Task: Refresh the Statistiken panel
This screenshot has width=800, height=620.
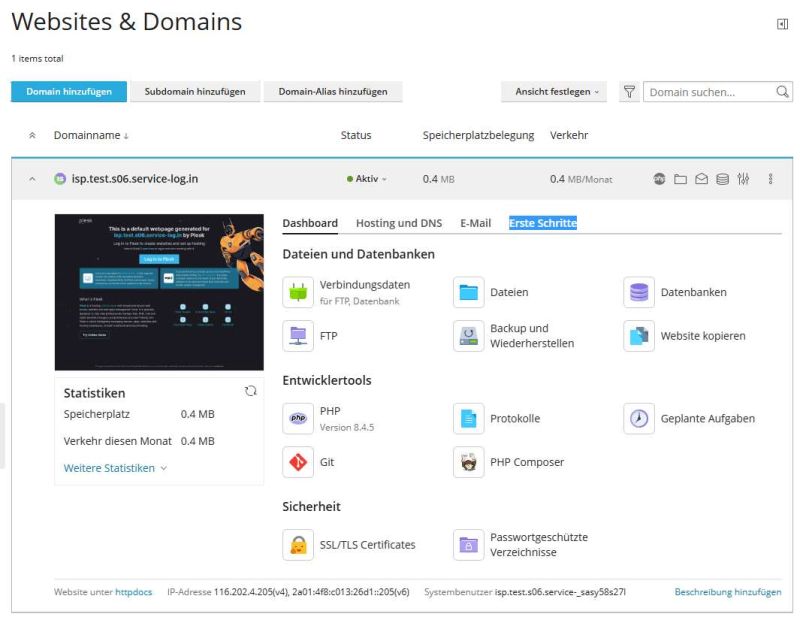Action: [x=251, y=391]
